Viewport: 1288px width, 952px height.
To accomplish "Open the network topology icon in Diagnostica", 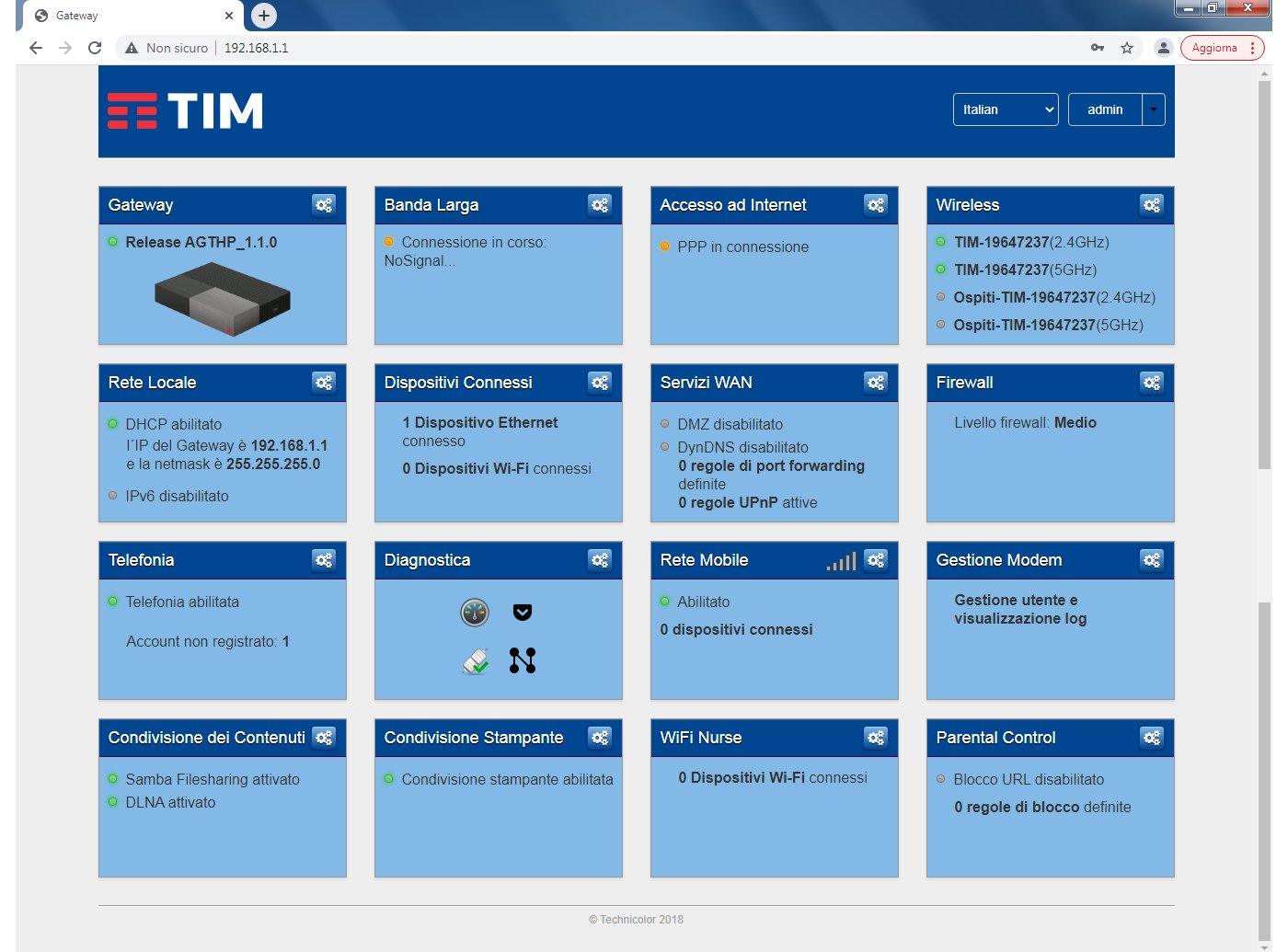I will 523,660.
